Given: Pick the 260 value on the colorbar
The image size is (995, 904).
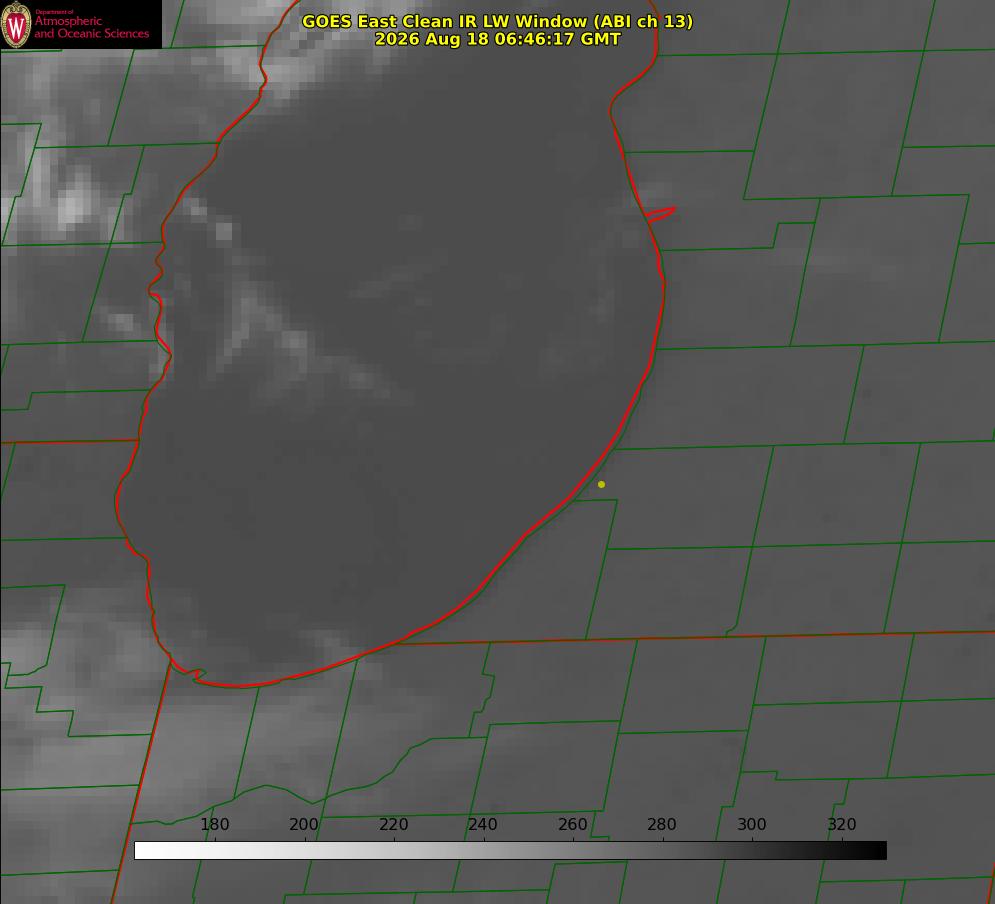Looking at the screenshot, I should tap(572, 824).
